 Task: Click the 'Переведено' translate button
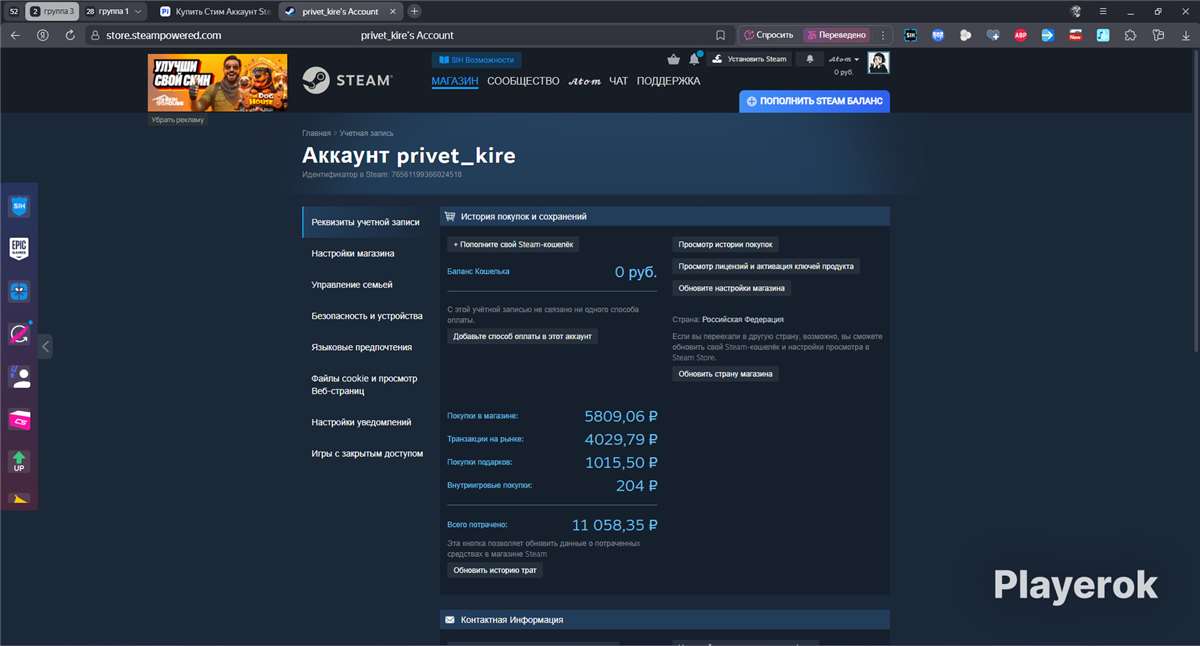tap(836, 35)
